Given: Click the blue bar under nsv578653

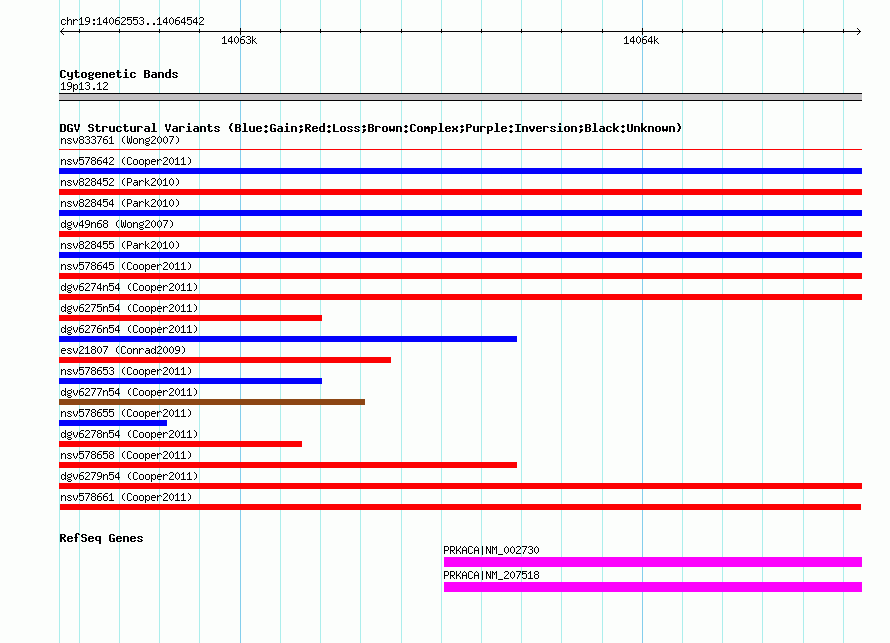Looking at the screenshot, I should (191, 381).
